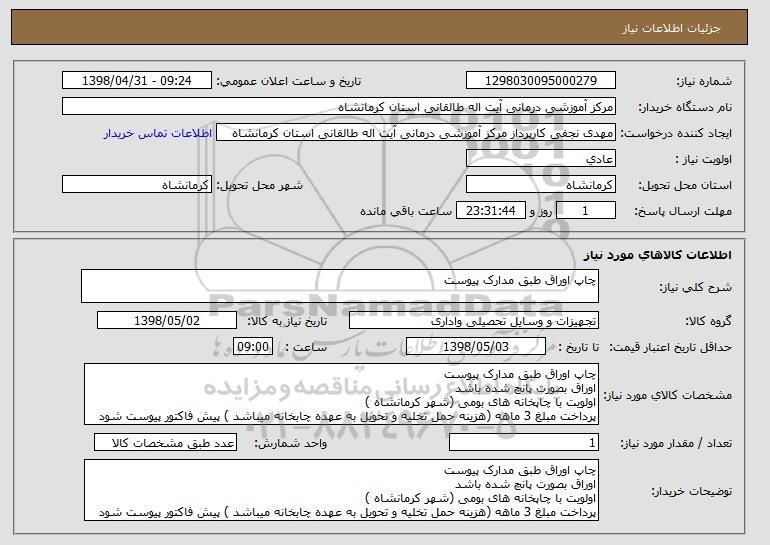Click the توضیحات خریدار text area

(x=341, y=490)
